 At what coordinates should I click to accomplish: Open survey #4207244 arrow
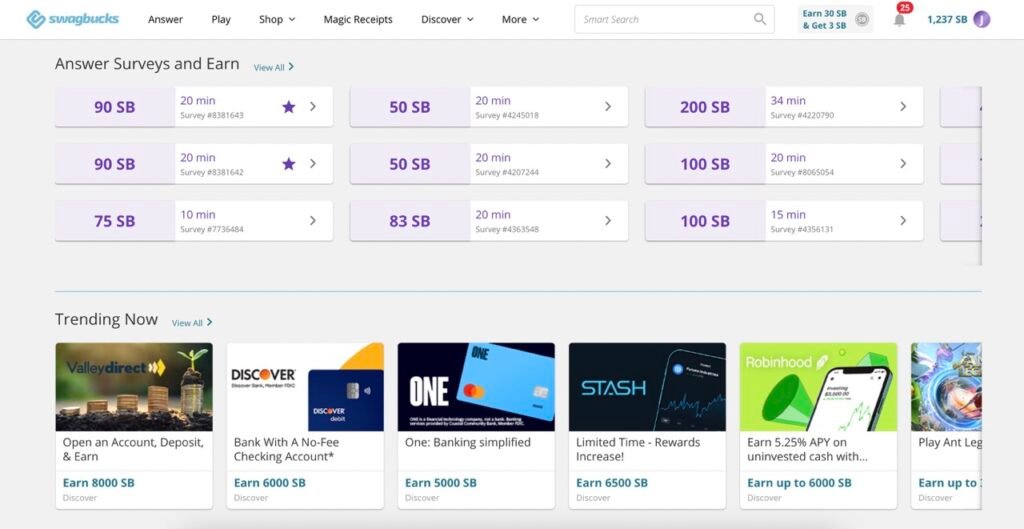608,163
